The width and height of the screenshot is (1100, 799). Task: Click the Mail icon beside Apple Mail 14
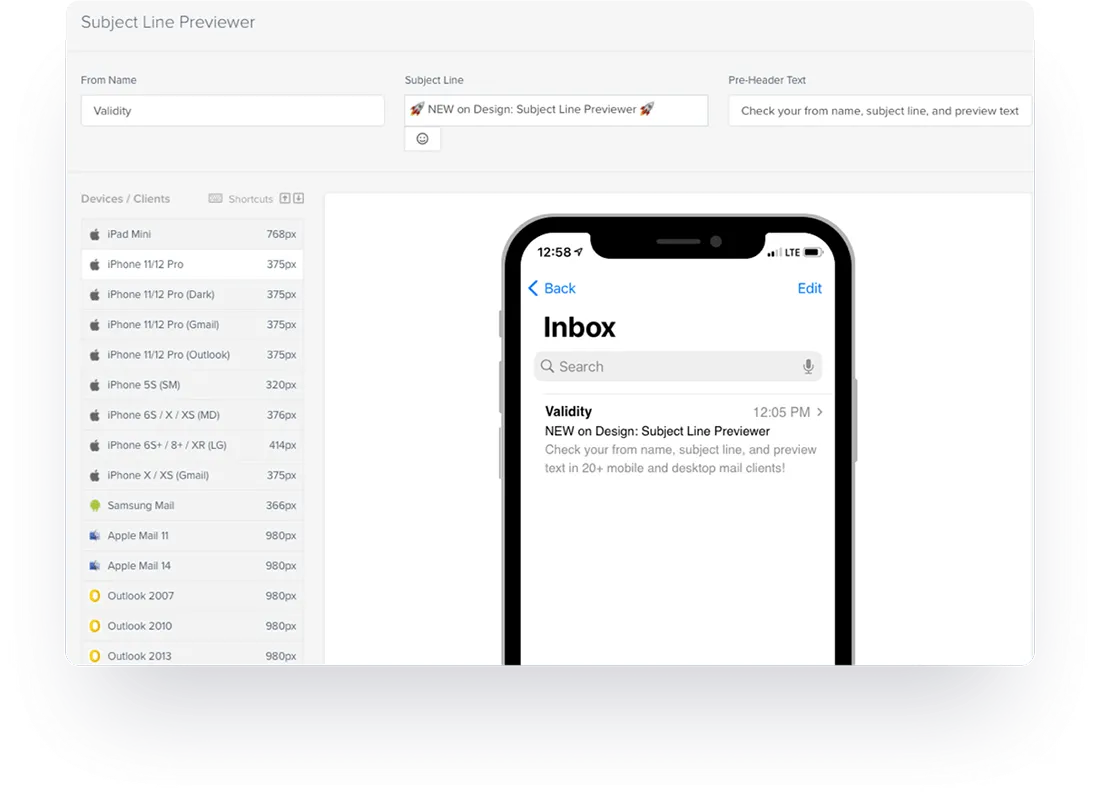95,566
